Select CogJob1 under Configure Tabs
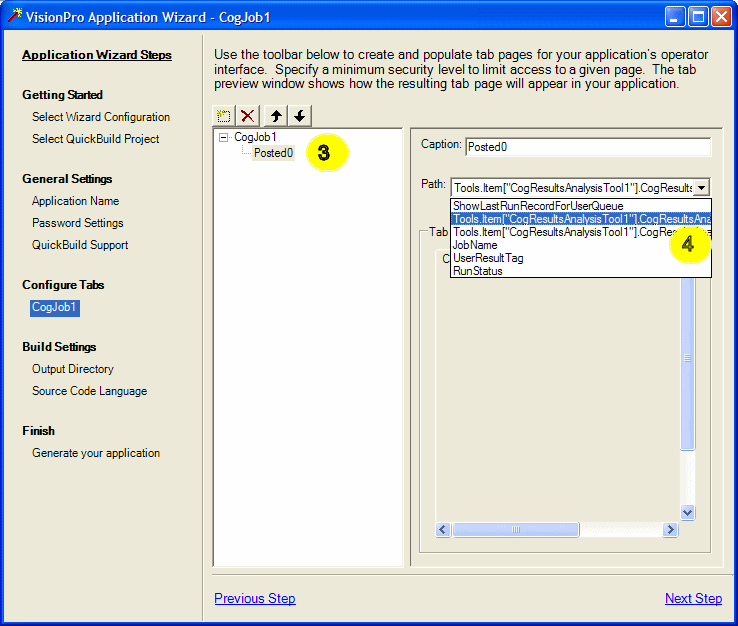Viewport: 738px width, 626px height. pyautogui.click(x=55, y=308)
